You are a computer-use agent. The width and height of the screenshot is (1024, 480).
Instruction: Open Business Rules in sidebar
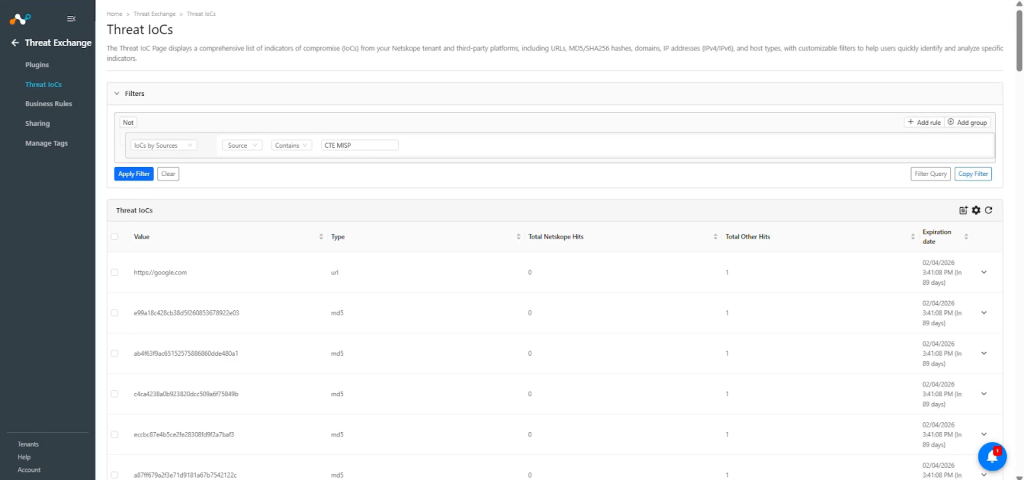coord(48,104)
